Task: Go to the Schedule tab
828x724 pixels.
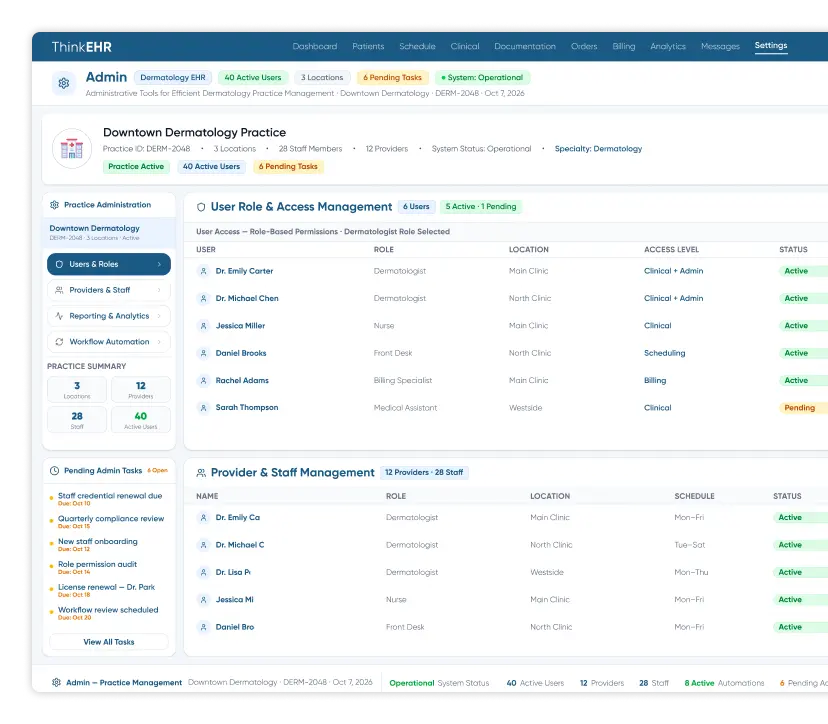Action: [417, 46]
